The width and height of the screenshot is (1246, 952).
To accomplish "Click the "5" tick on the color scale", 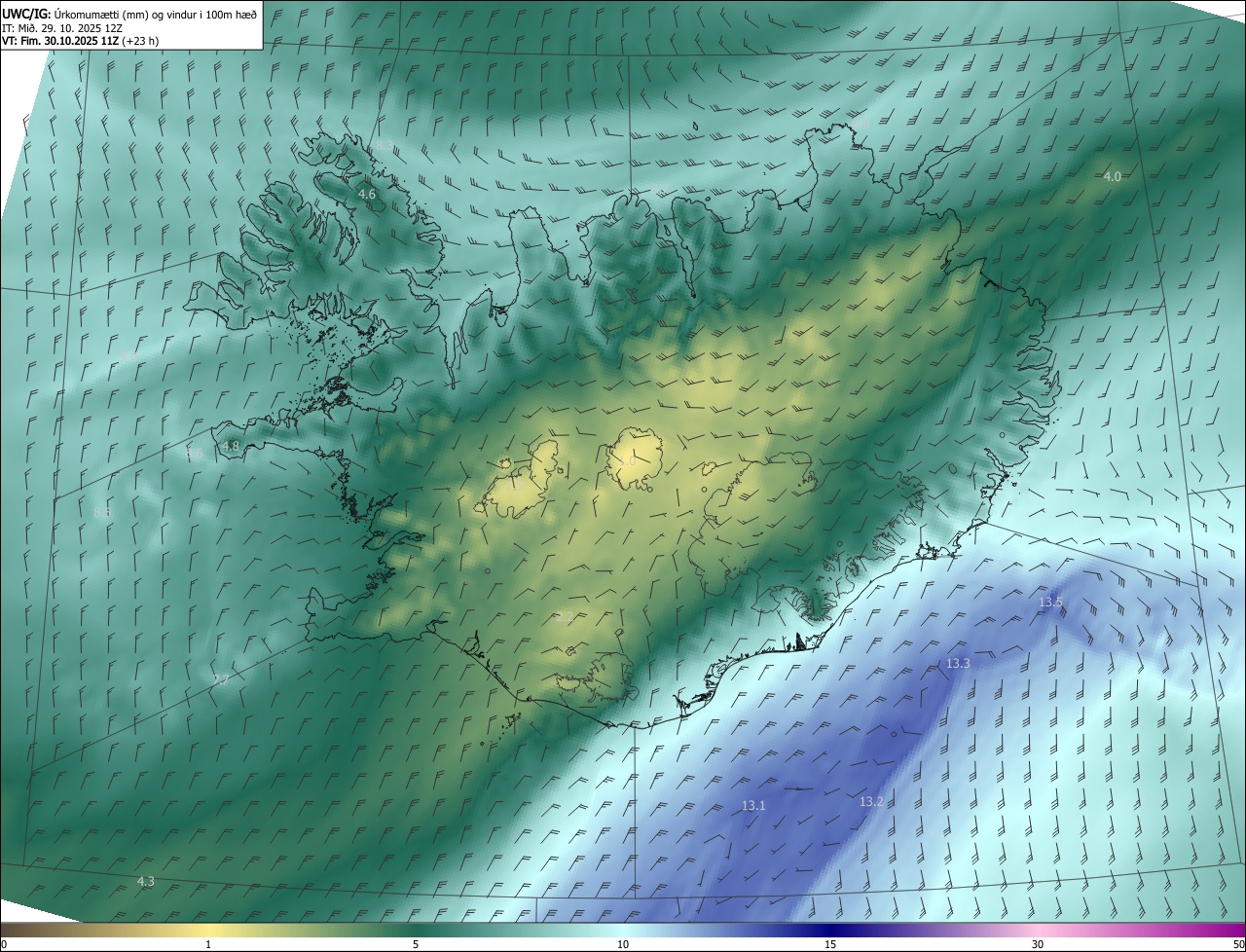I will click(x=416, y=945).
